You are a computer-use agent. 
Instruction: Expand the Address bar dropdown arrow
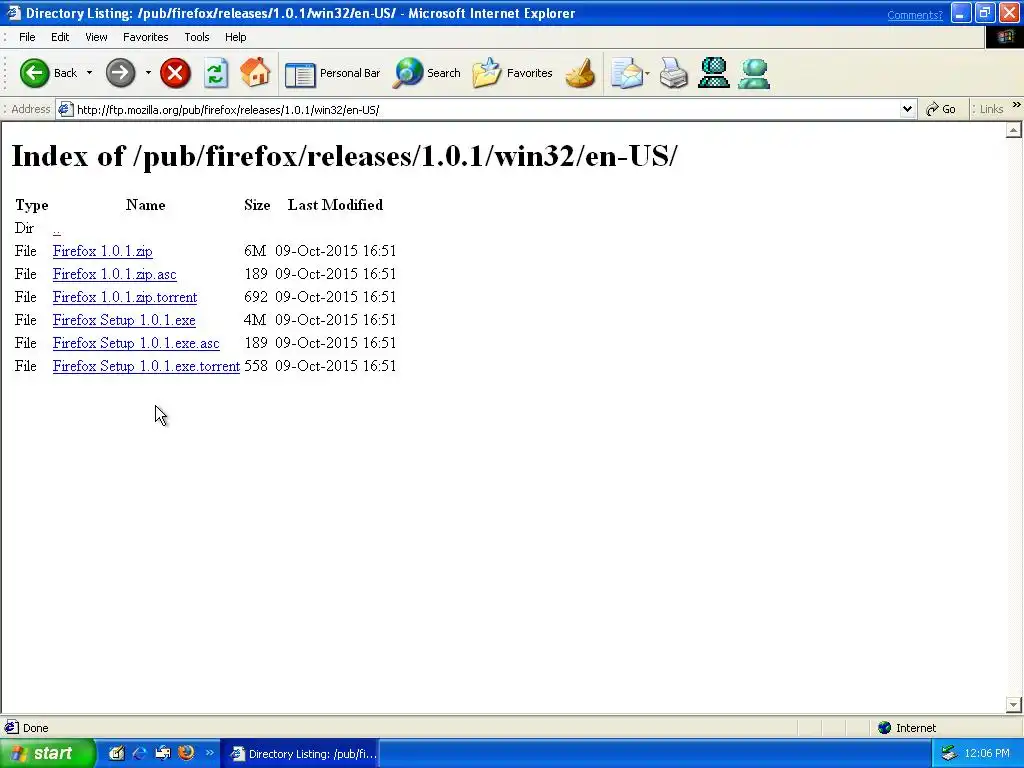[906, 110]
